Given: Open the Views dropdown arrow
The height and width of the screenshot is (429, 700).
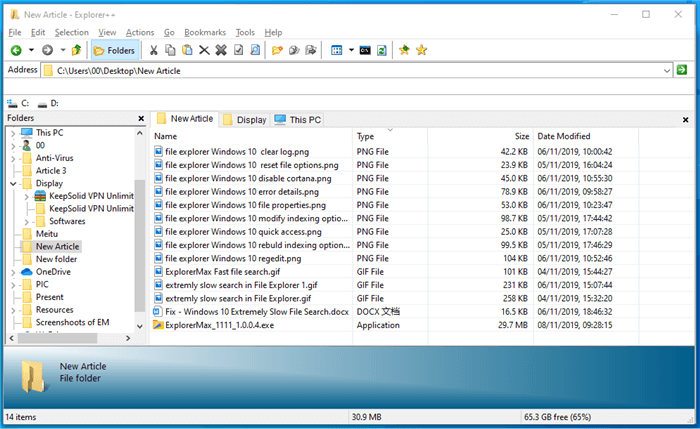Looking at the screenshot, I should pyautogui.click(x=351, y=50).
